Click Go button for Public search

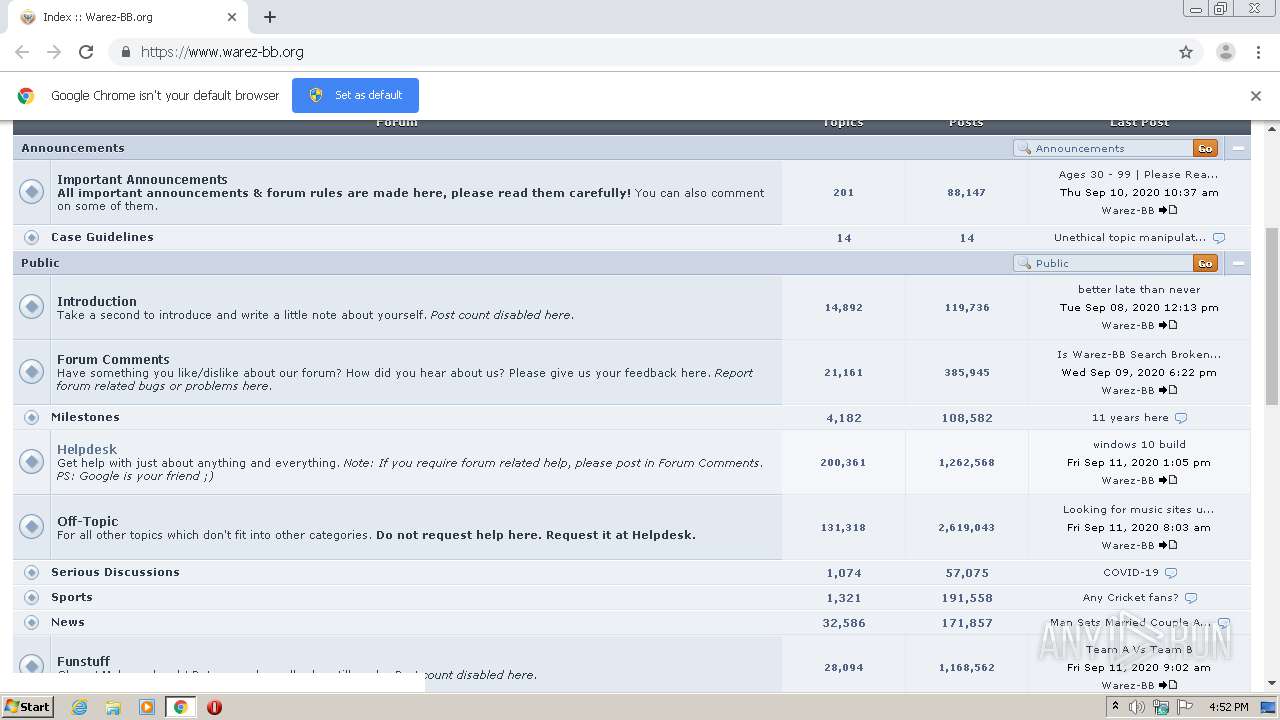[x=1205, y=263]
